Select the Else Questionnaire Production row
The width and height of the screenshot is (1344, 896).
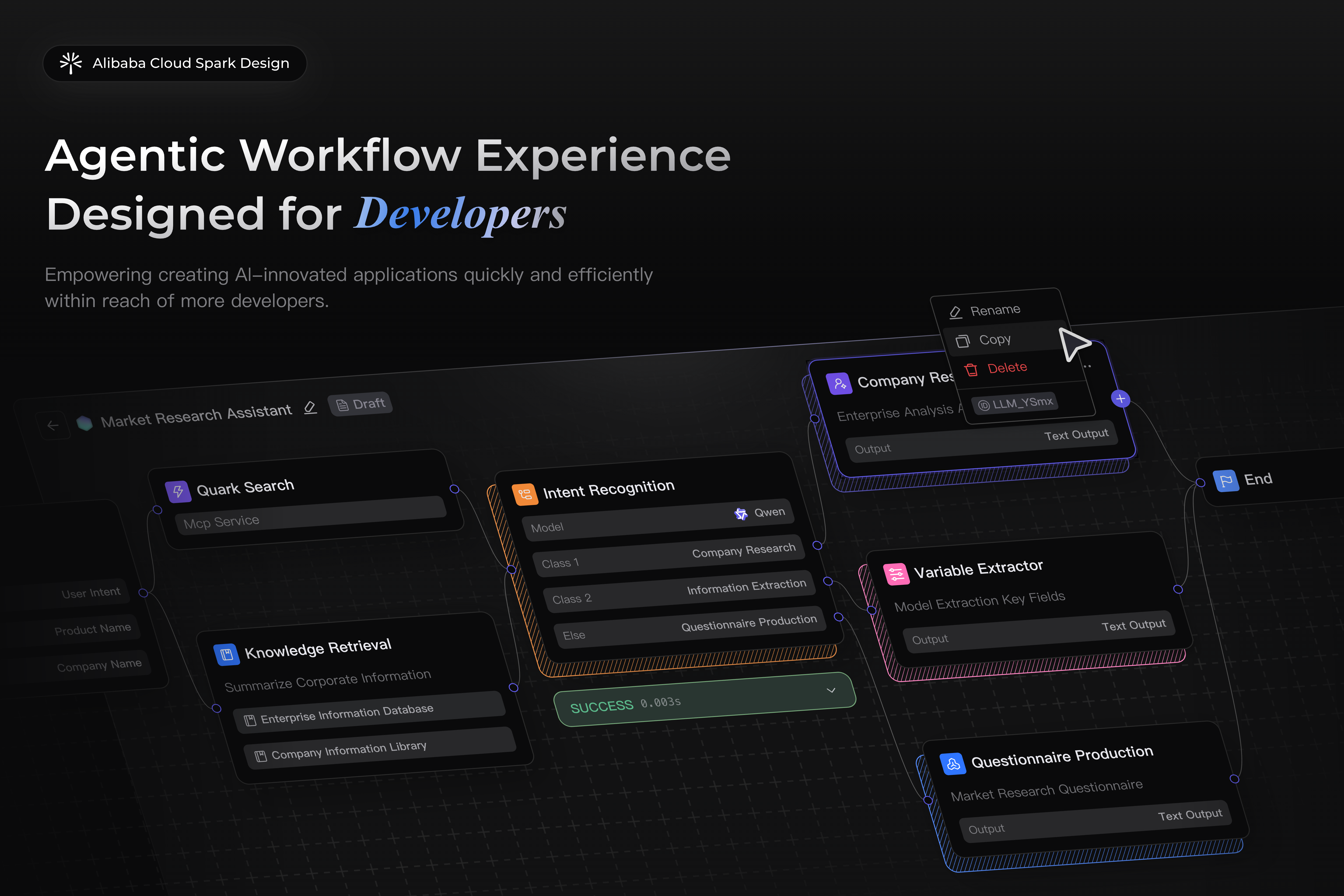point(690,627)
